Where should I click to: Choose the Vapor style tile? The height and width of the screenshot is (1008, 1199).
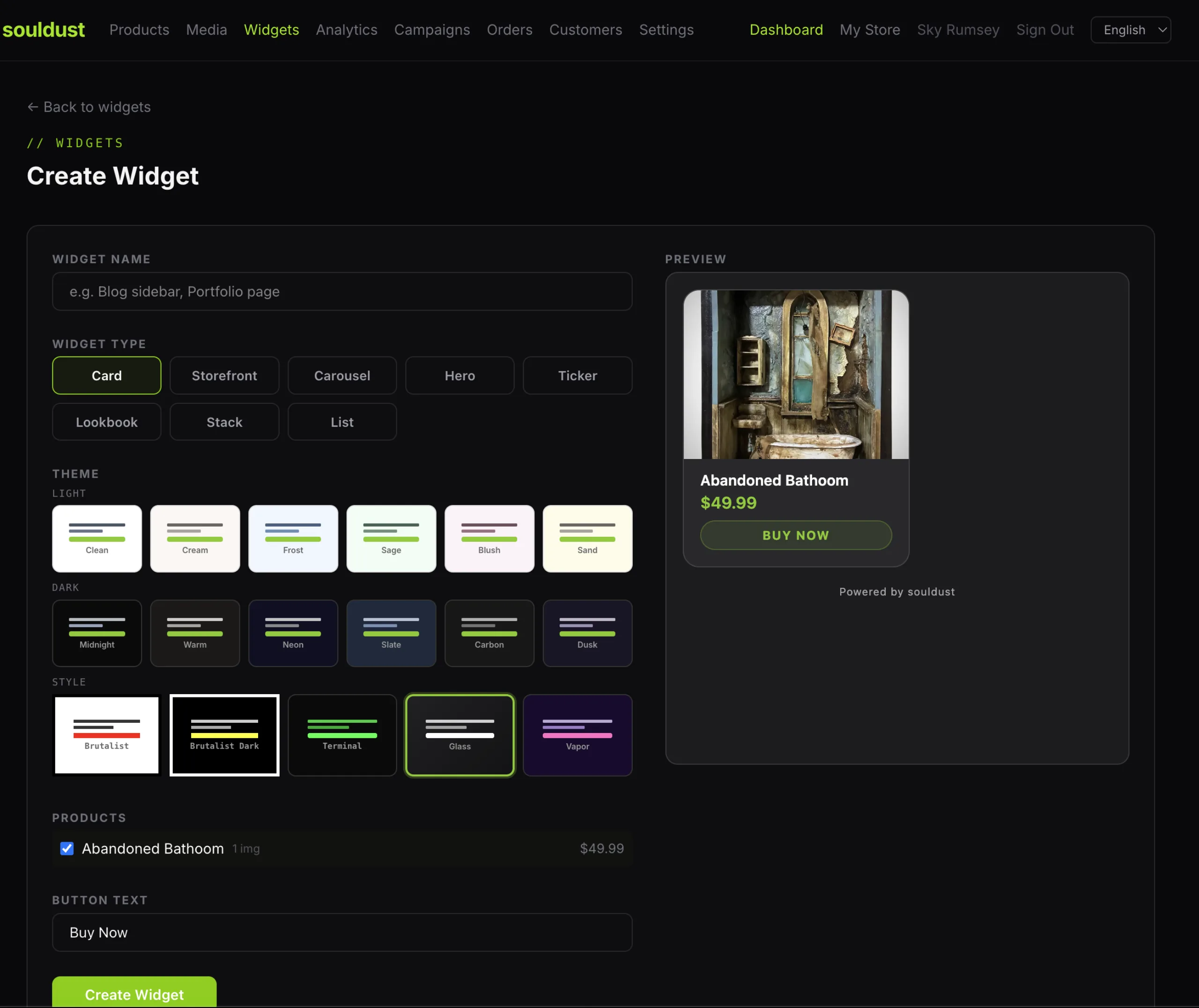tap(577, 735)
